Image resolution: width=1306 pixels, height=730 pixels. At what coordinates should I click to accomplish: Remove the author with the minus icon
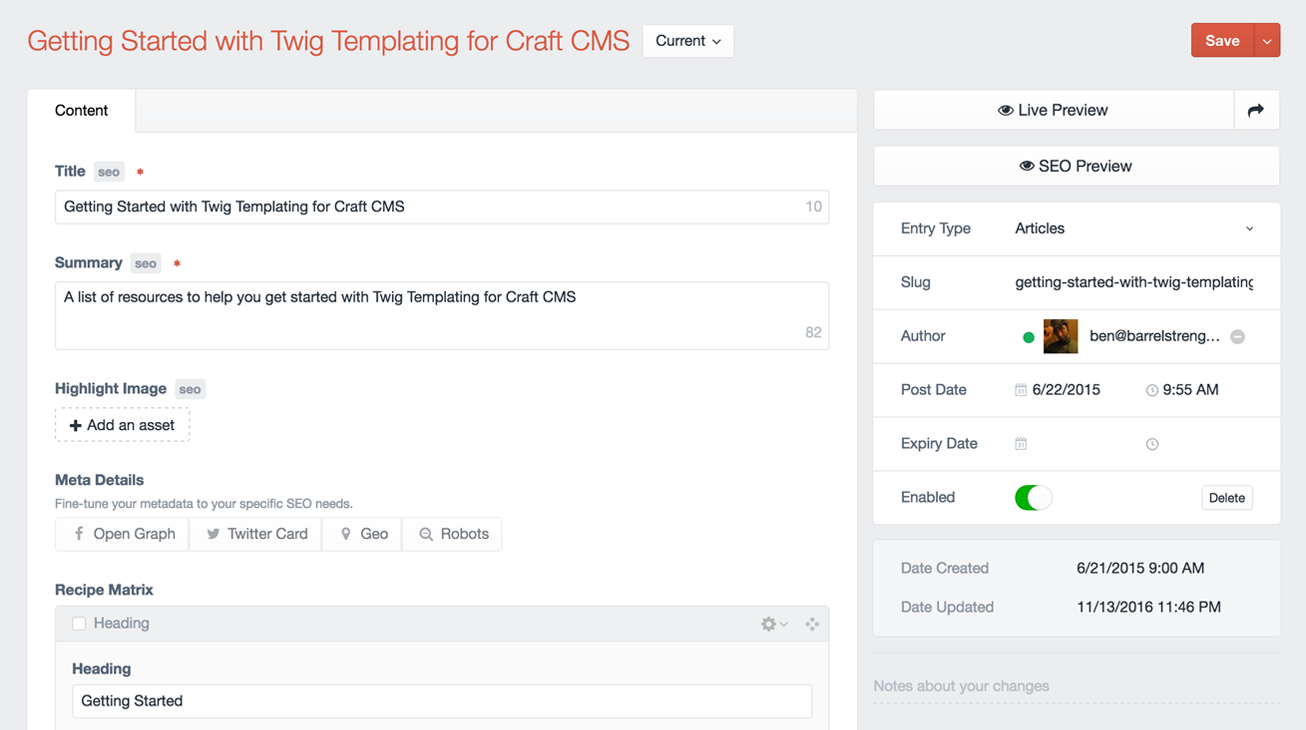click(1237, 337)
